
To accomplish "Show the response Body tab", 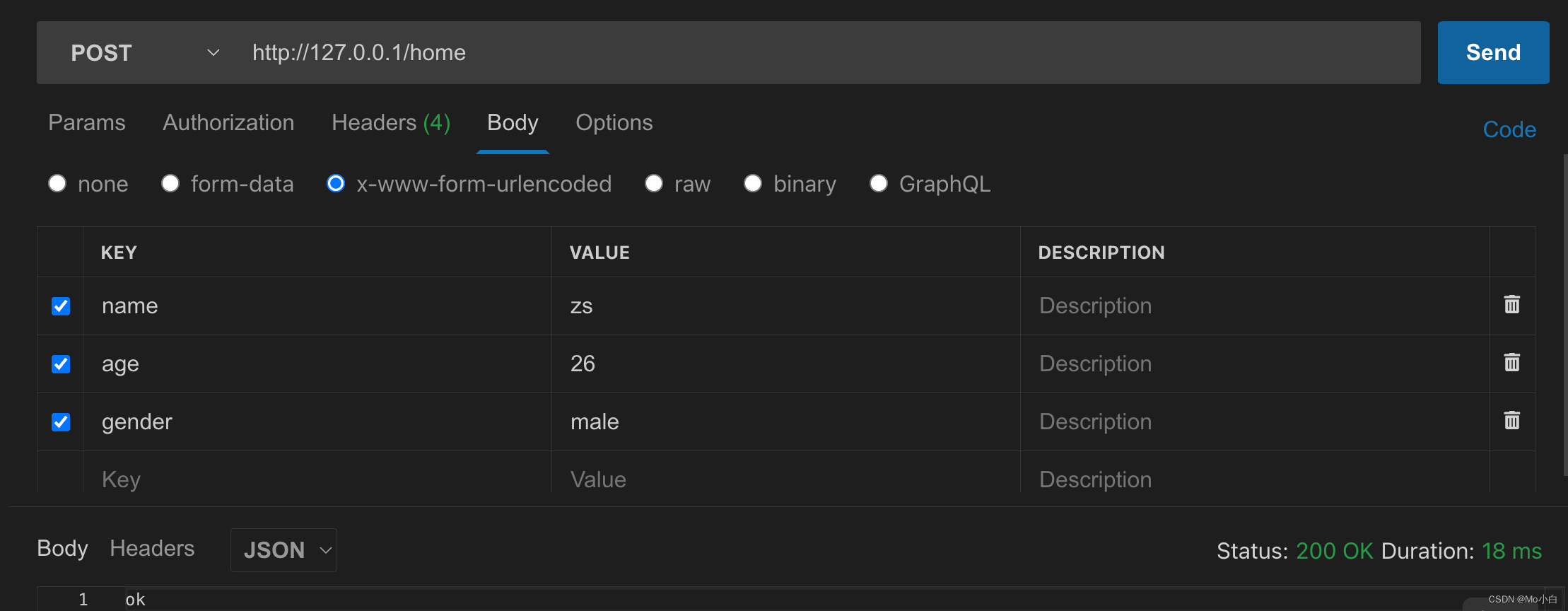I will [x=63, y=549].
